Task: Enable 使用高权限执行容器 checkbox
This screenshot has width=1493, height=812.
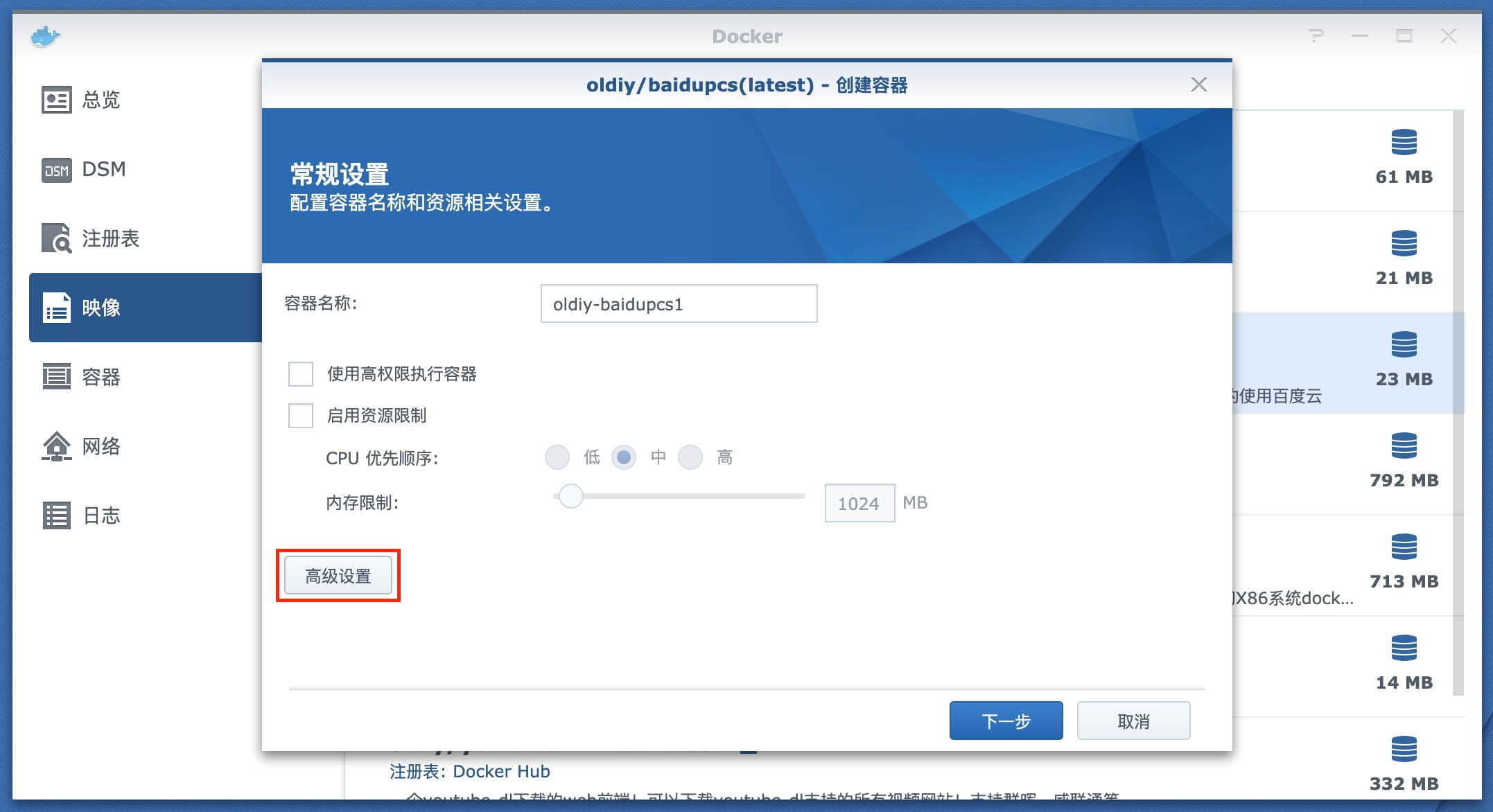Action: coord(301,374)
